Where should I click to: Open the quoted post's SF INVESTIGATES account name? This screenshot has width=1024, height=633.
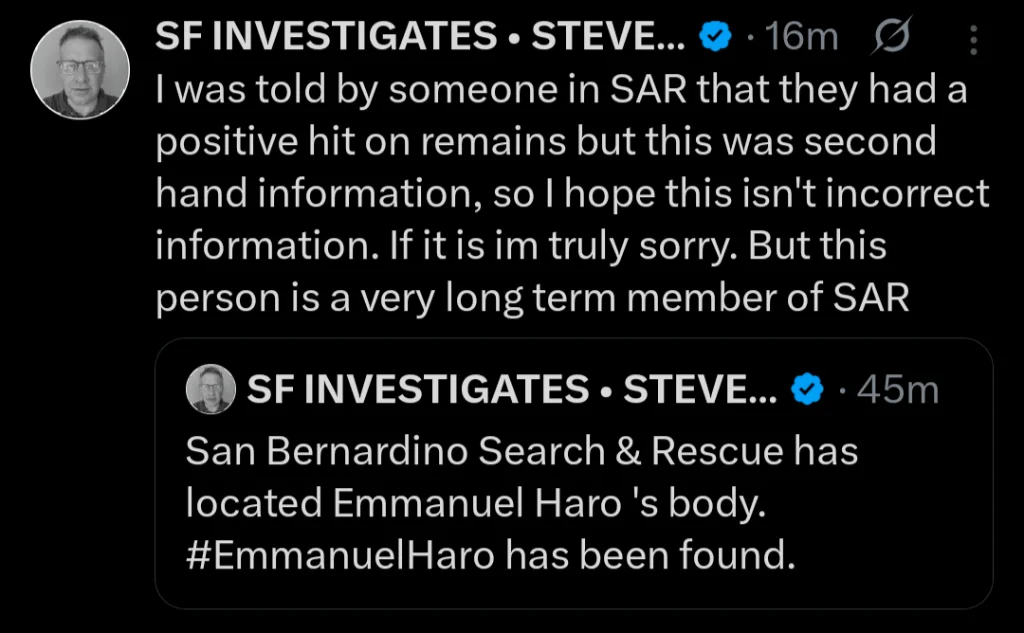(x=511, y=388)
